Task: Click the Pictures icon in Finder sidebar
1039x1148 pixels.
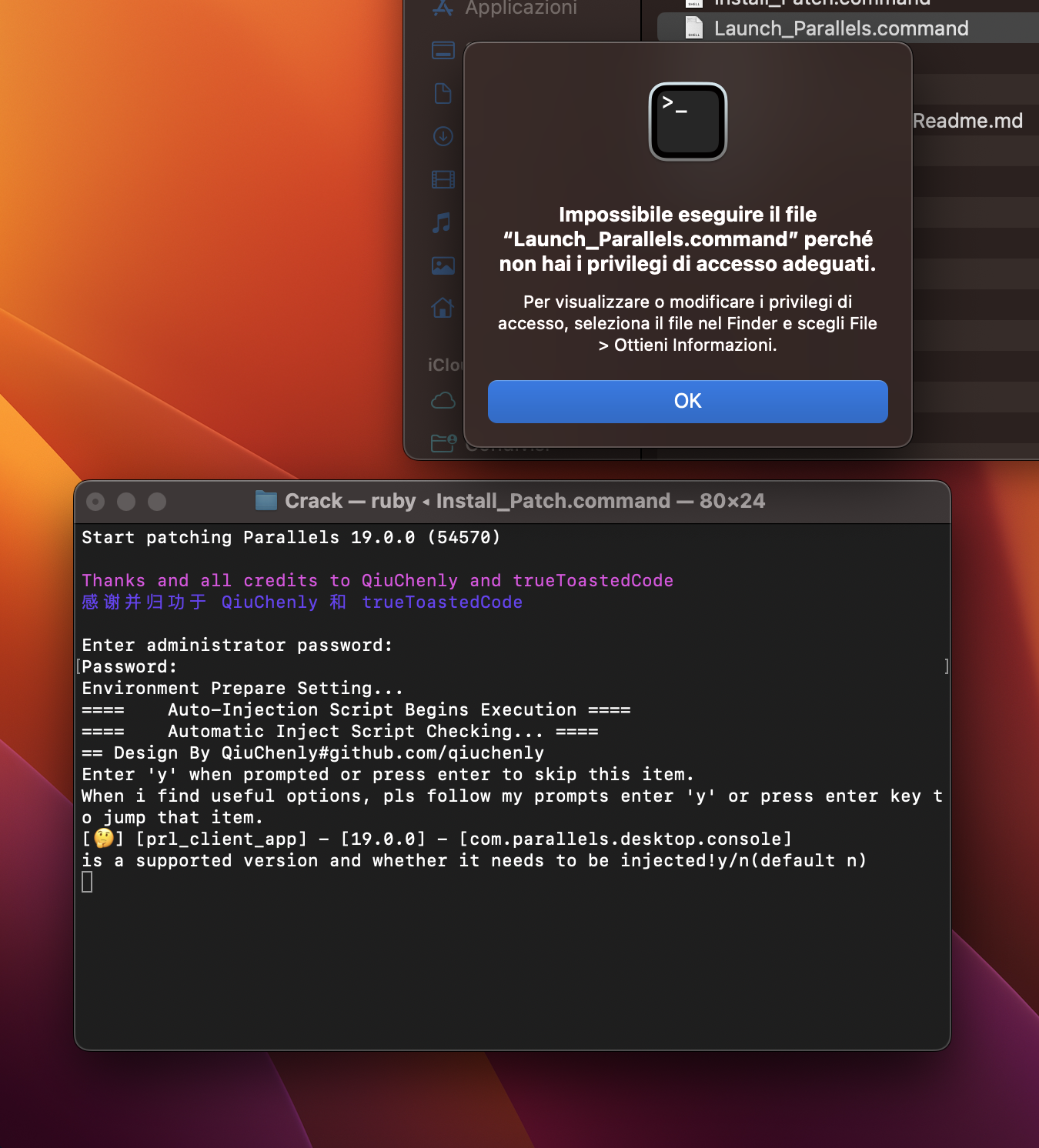Action: tap(443, 265)
